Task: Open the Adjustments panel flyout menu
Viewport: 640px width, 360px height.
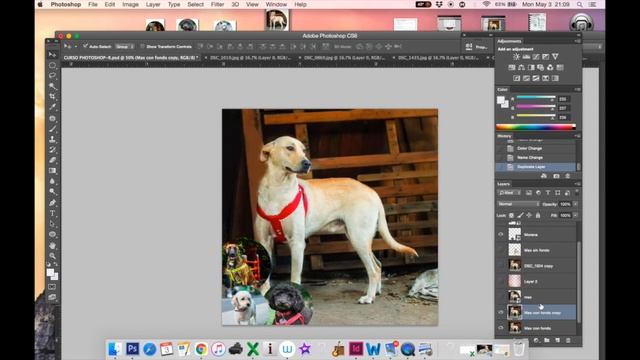Action: [577, 41]
